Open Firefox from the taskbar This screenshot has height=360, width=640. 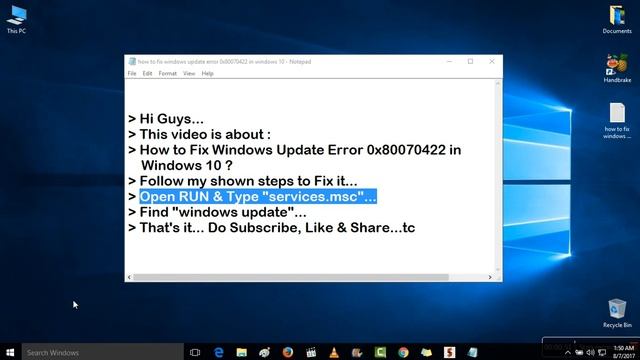288,352
